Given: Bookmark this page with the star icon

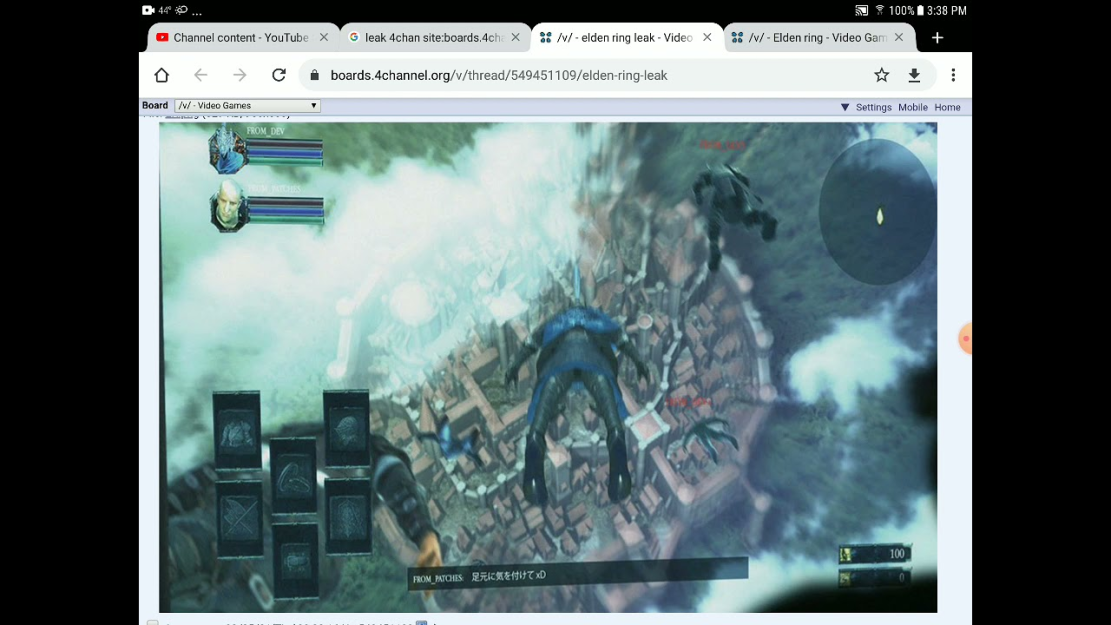Looking at the screenshot, I should click(x=881, y=75).
